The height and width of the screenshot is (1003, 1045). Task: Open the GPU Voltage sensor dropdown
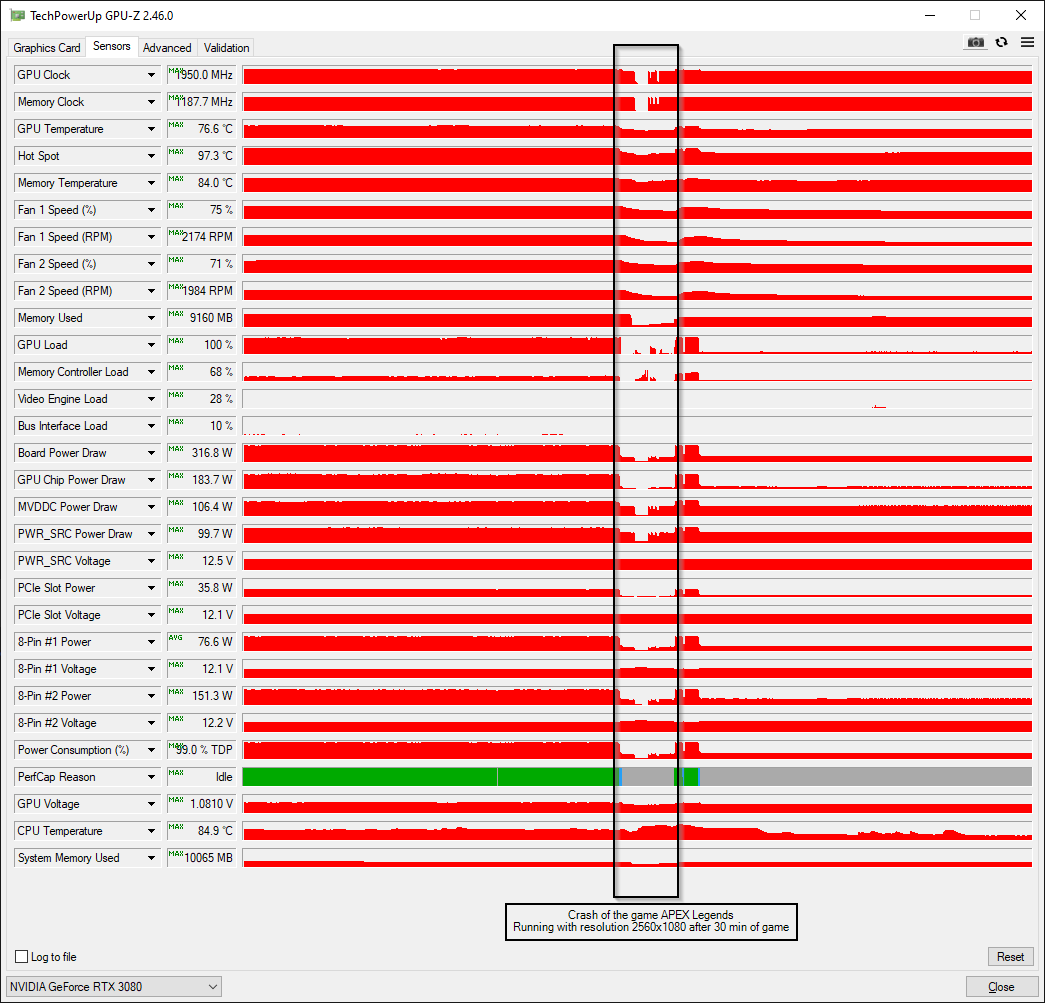[x=151, y=804]
